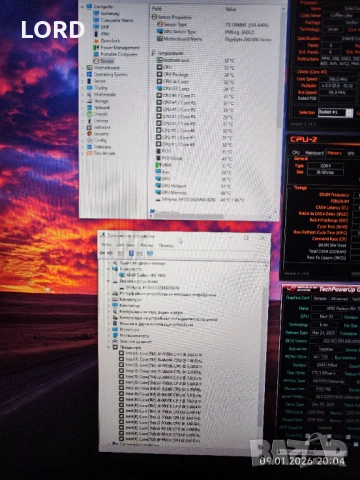Select the Sensor Type field row
The image size is (360, 480).
coord(213,24)
